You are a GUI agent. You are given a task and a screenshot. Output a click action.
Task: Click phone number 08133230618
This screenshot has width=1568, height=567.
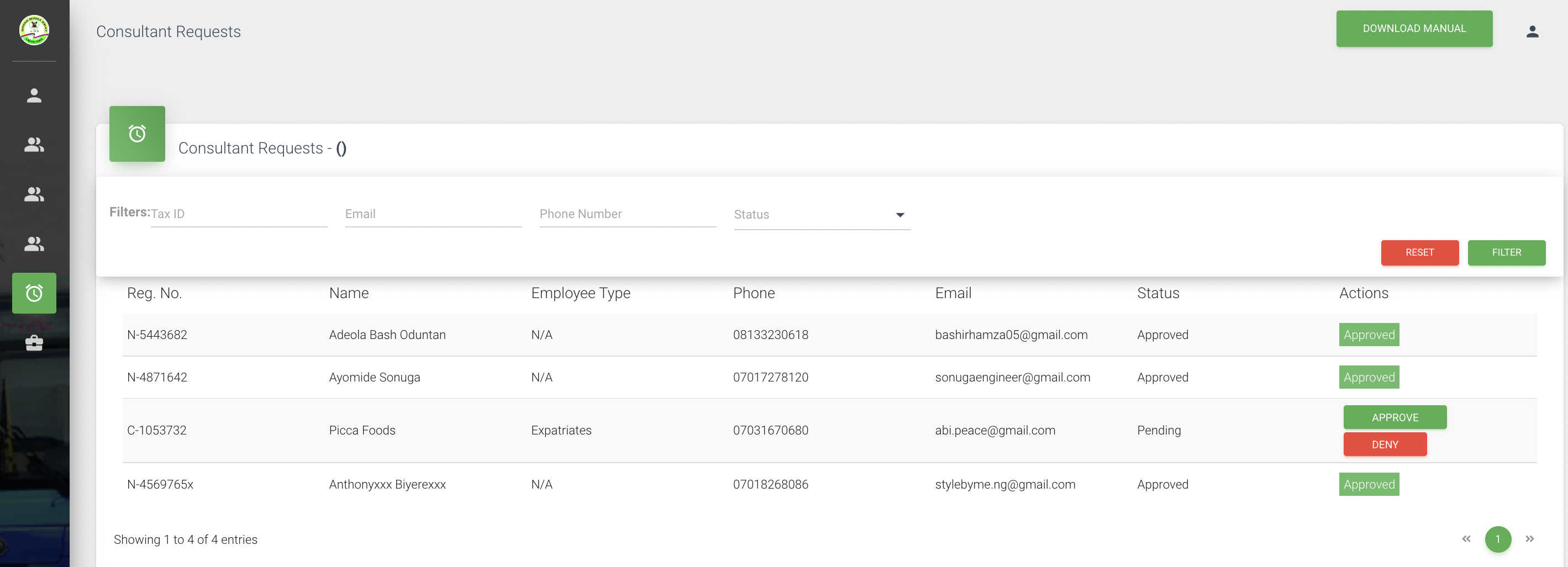click(771, 335)
